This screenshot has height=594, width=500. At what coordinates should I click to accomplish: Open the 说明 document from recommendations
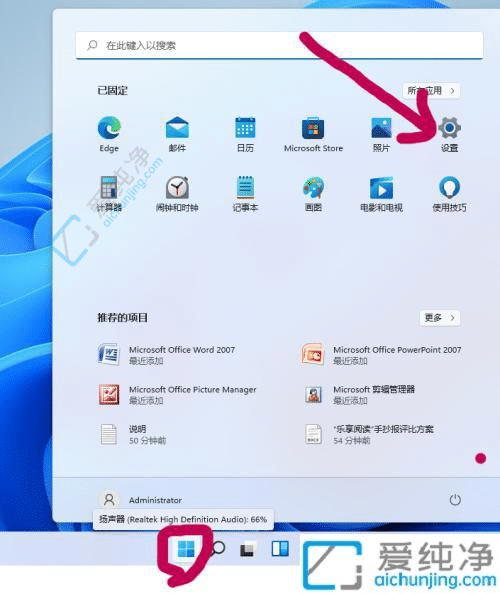[133, 434]
